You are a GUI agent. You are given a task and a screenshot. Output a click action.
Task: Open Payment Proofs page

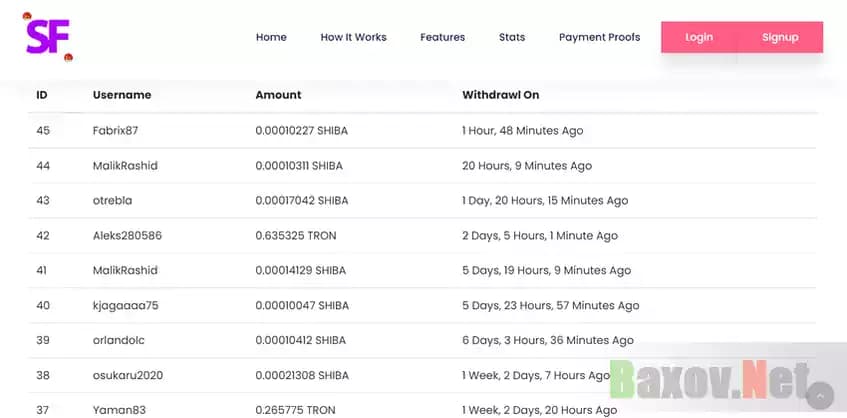[599, 37]
